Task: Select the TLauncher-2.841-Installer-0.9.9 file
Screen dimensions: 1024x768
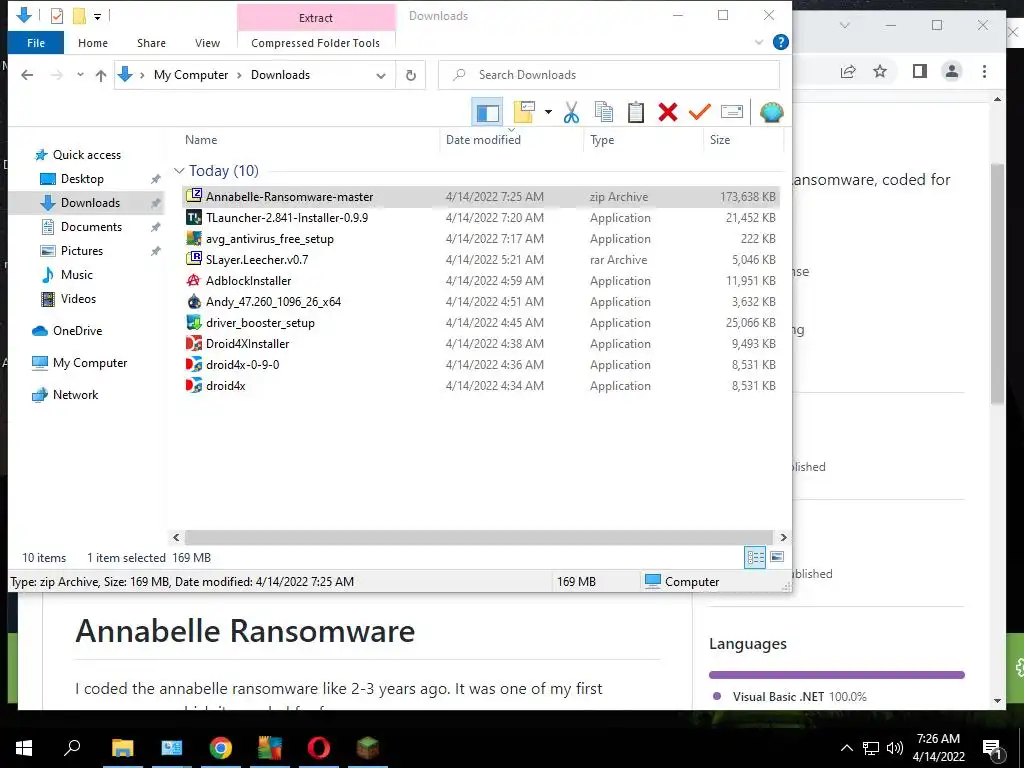Action: click(x=481, y=218)
